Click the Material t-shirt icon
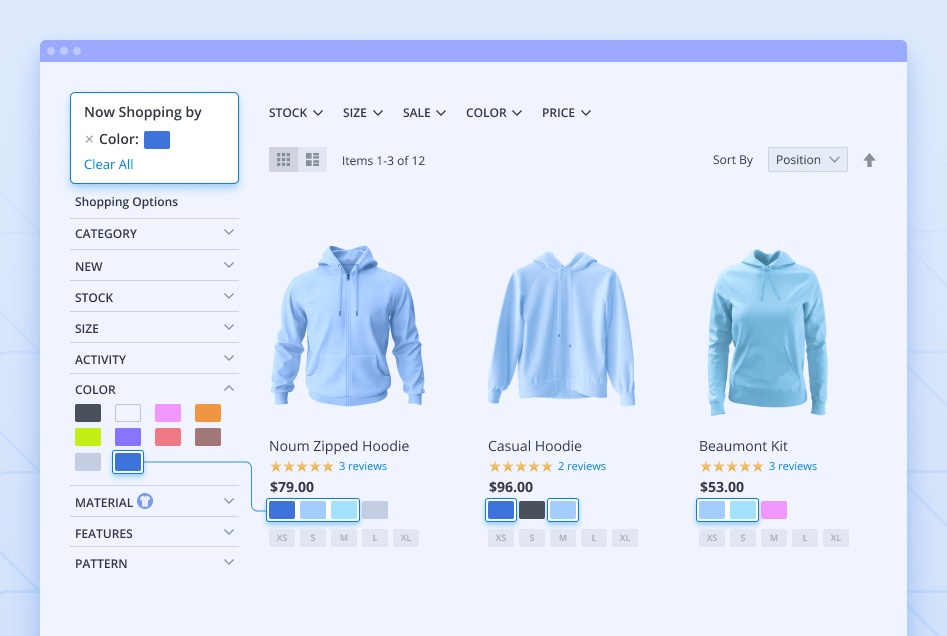Screen dimensions: 947x636 pyautogui.click(x=145, y=502)
